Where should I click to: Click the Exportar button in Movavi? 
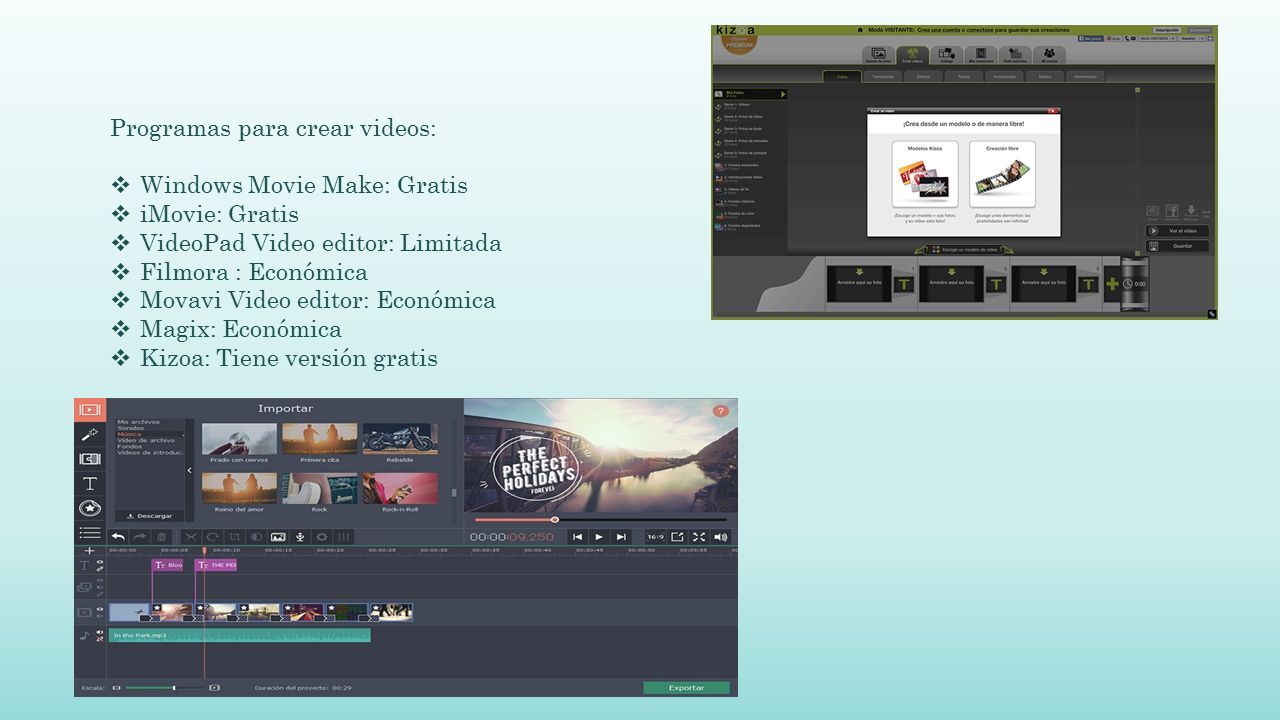tap(686, 688)
